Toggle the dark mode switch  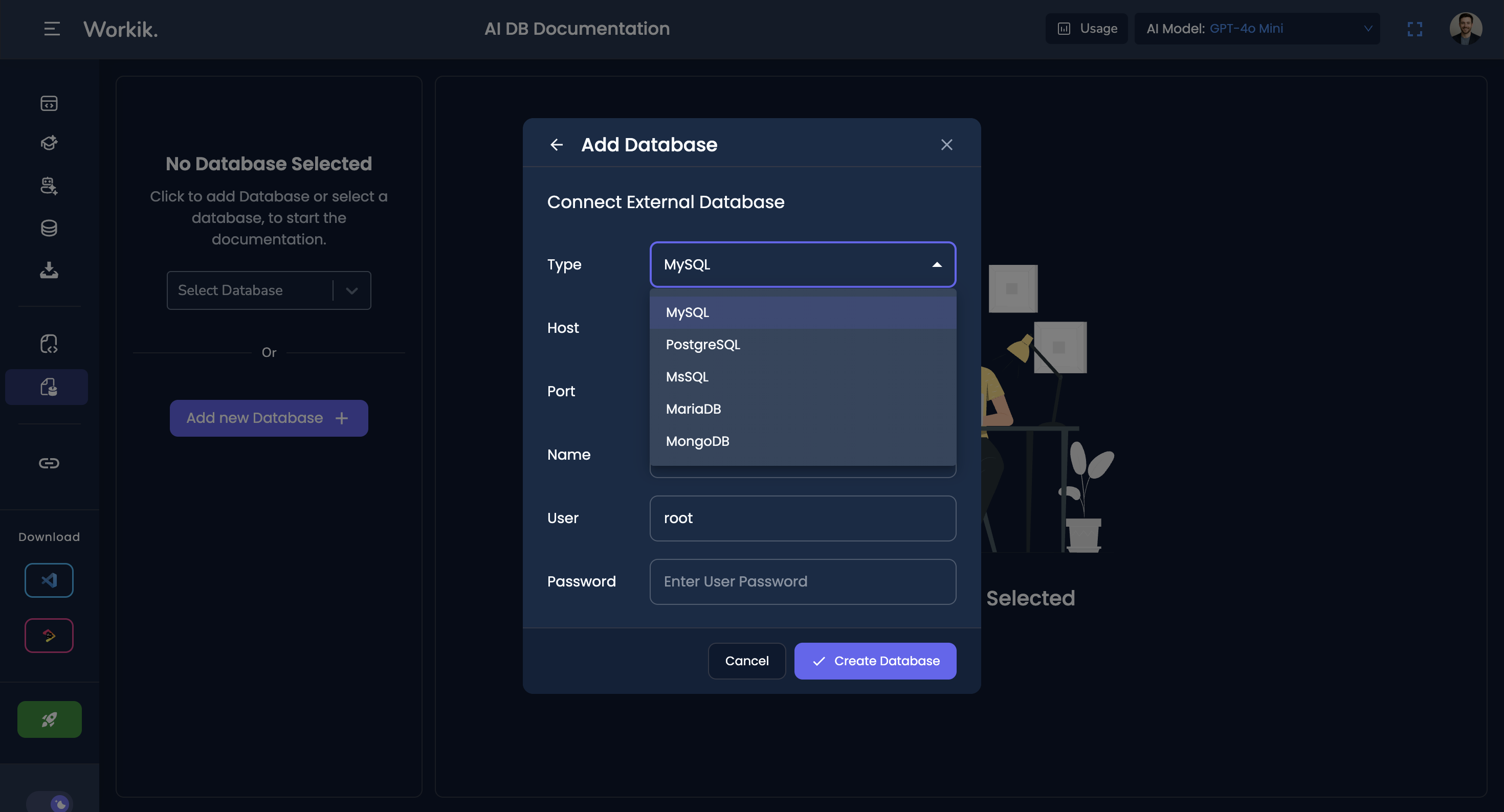pos(50,803)
